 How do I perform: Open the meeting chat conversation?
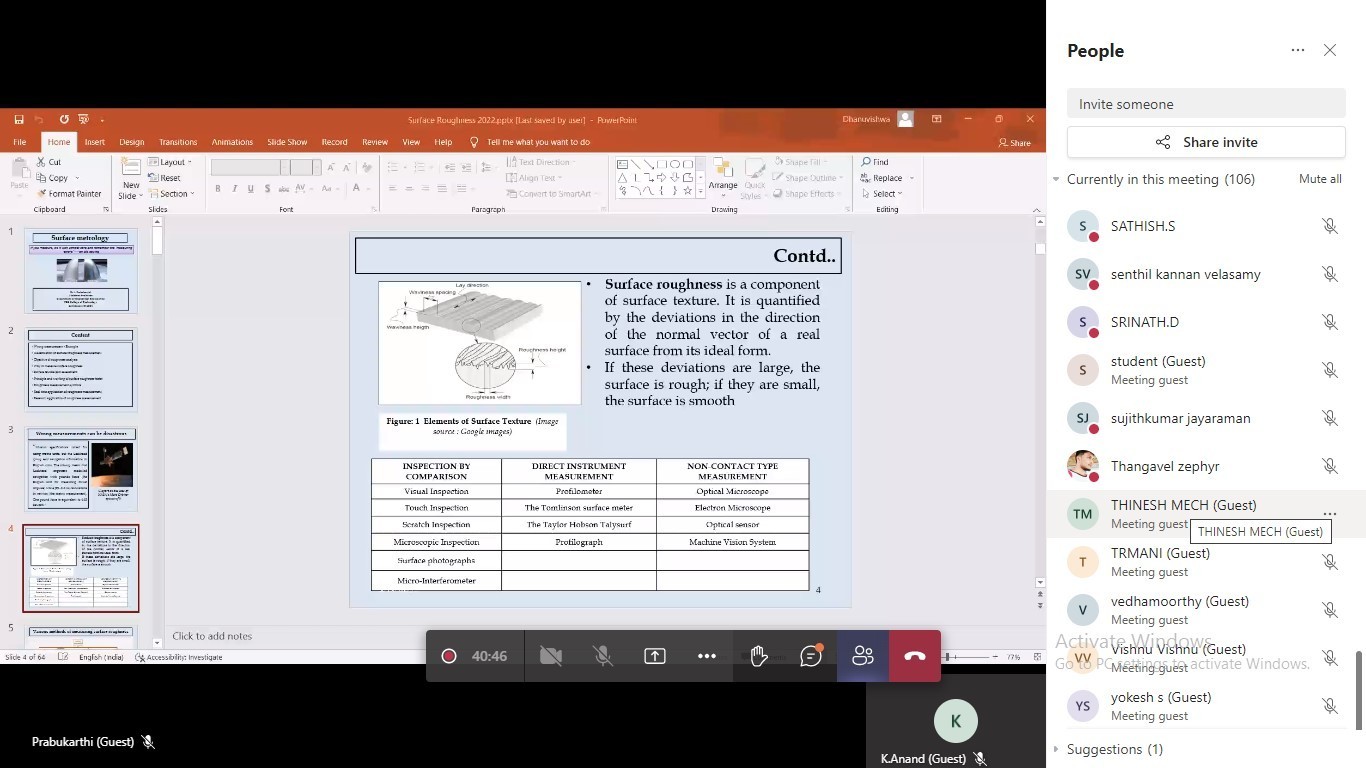[810, 656]
